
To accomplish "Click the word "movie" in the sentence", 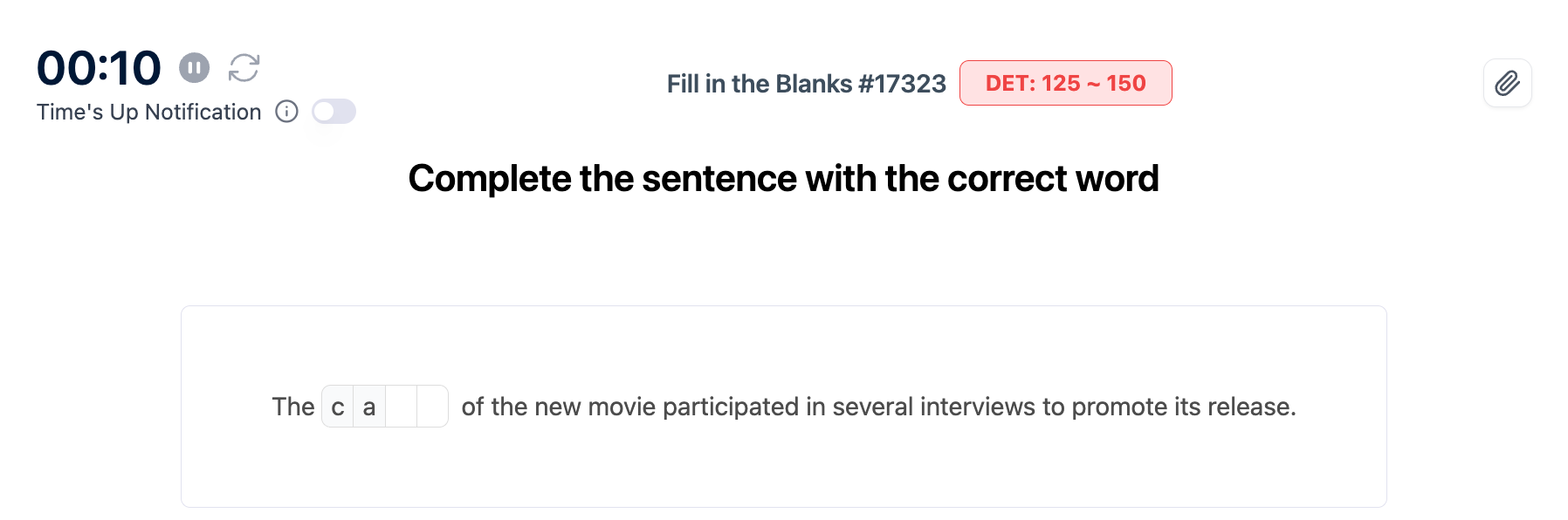I will pyautogui.click(x=622, y=407).
